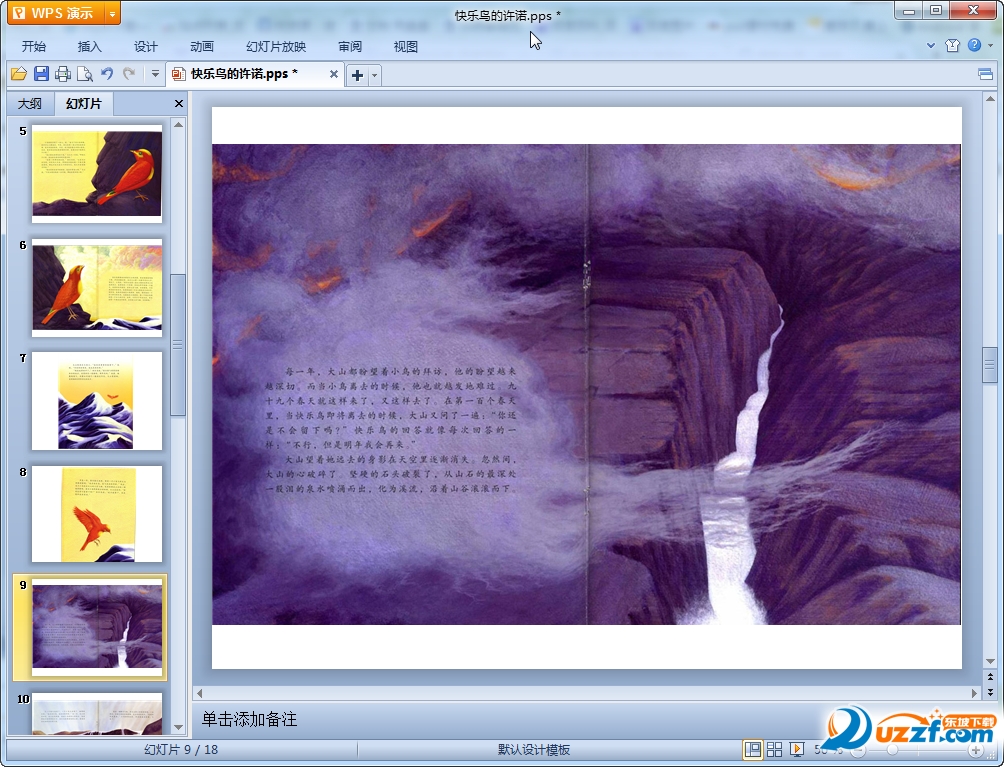
Task: Go to next slide double-arrow button
Action: tap(990, 692)
